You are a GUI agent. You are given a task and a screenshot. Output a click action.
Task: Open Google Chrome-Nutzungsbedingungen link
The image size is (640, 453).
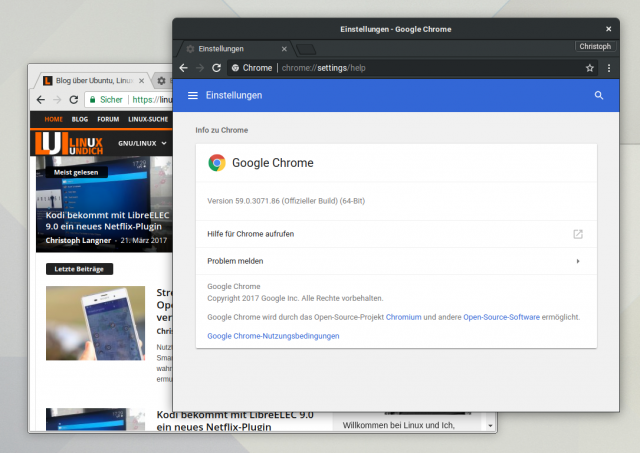click(273, 336)
